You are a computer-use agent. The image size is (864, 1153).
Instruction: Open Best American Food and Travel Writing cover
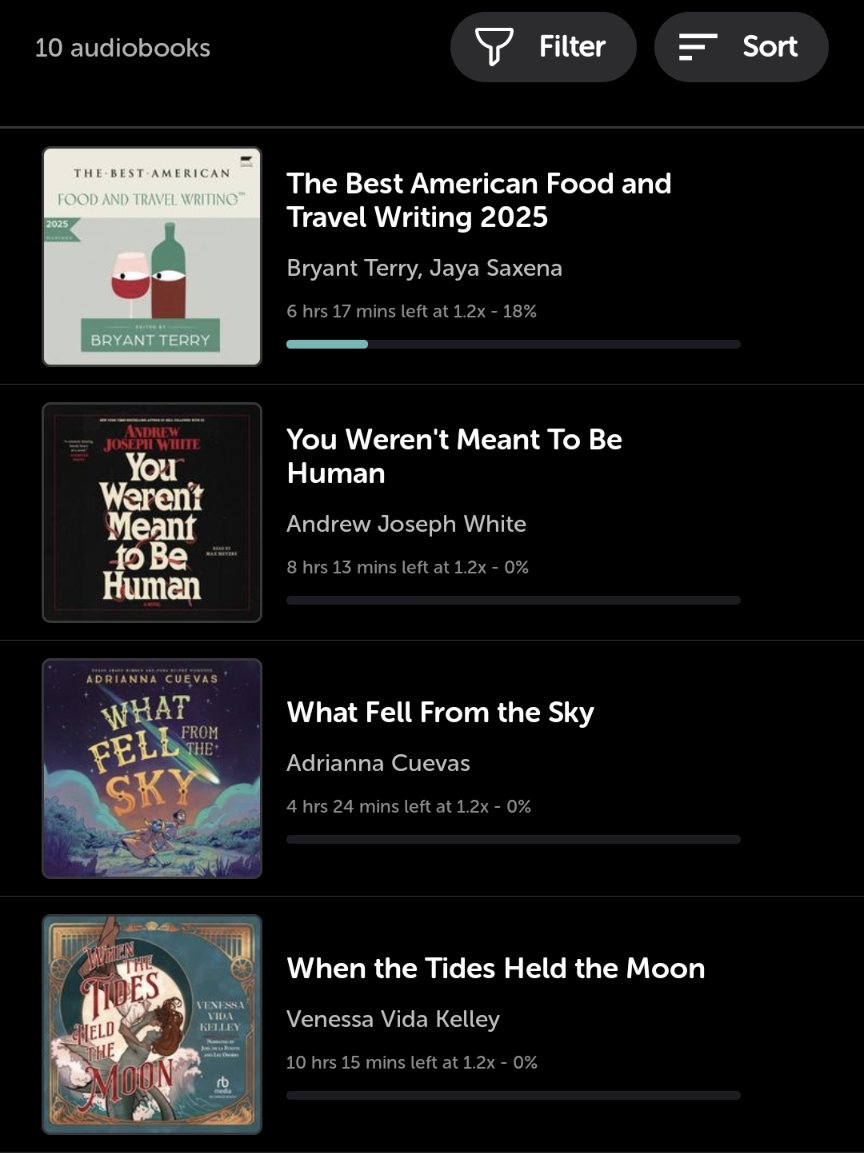coord(152,257)
